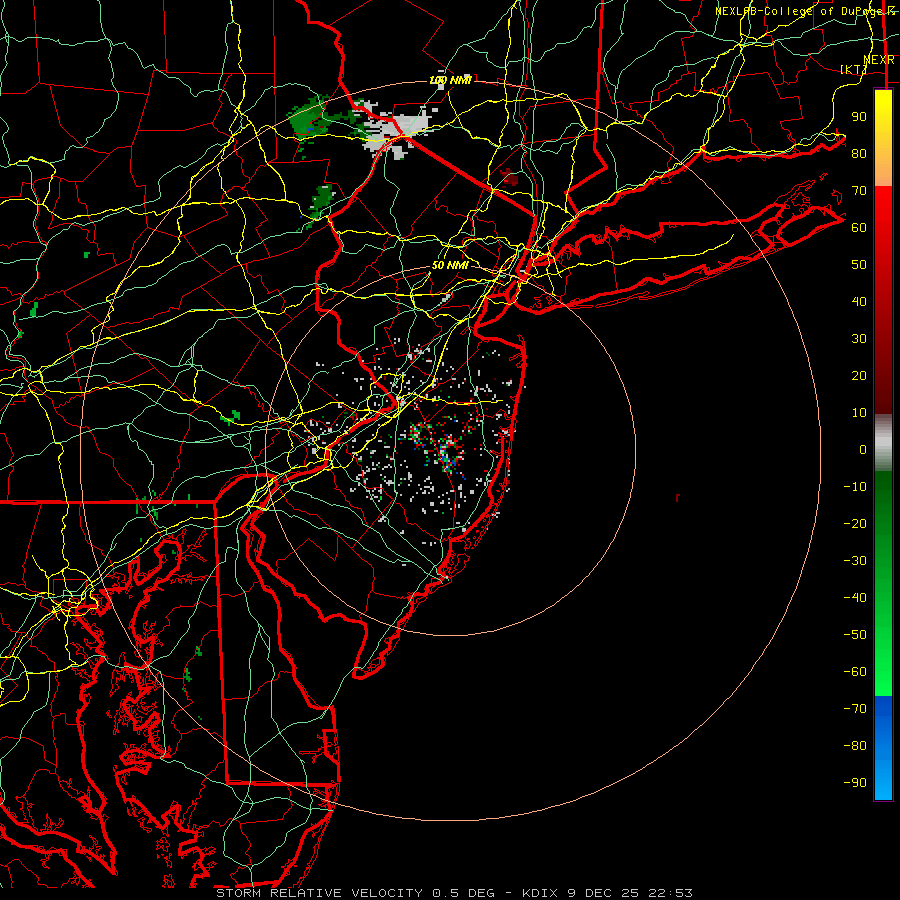Click the "9 DEC 25" date in the caption
This screenshot has height=900, width=900.
[x=604, y=893]
